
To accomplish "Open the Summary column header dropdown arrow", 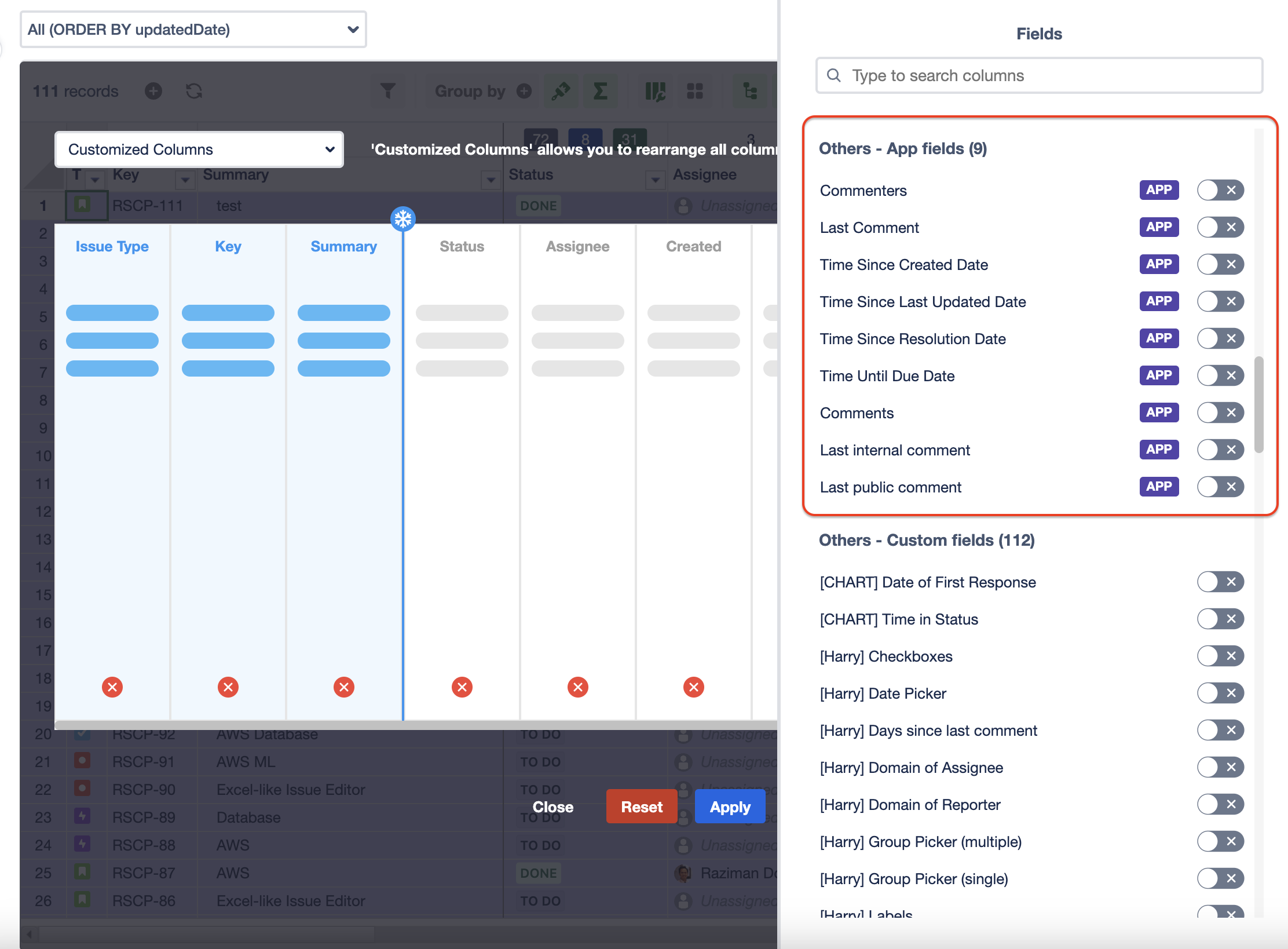I will 491,180.
